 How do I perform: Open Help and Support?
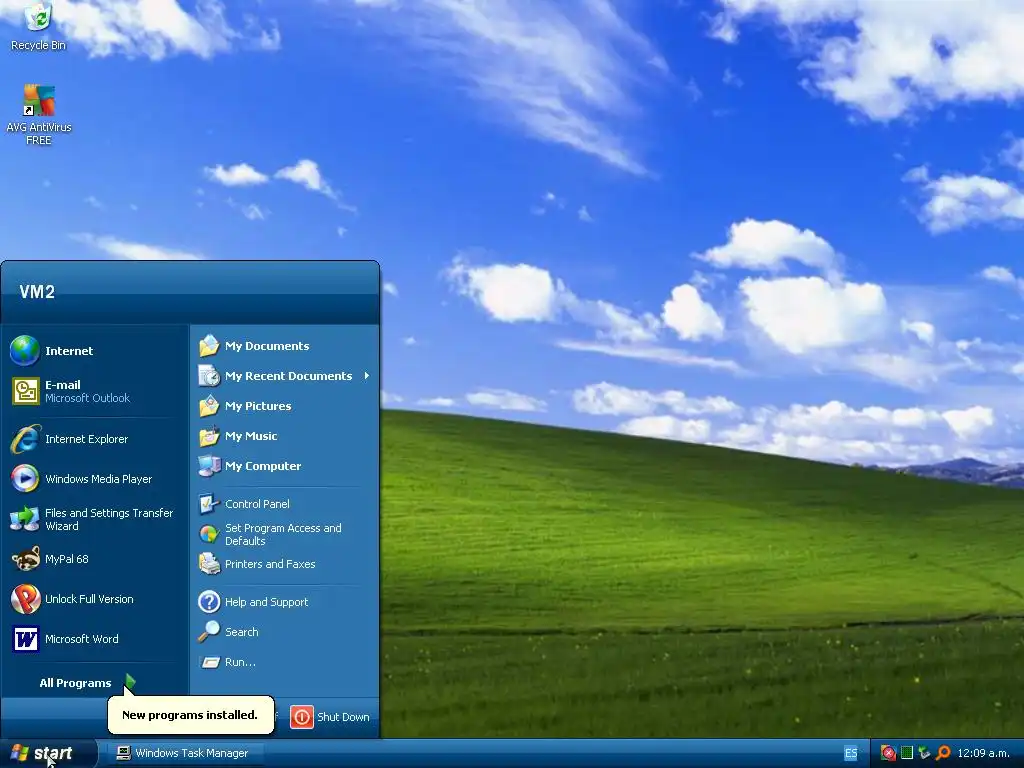click(x=284, y=602)
